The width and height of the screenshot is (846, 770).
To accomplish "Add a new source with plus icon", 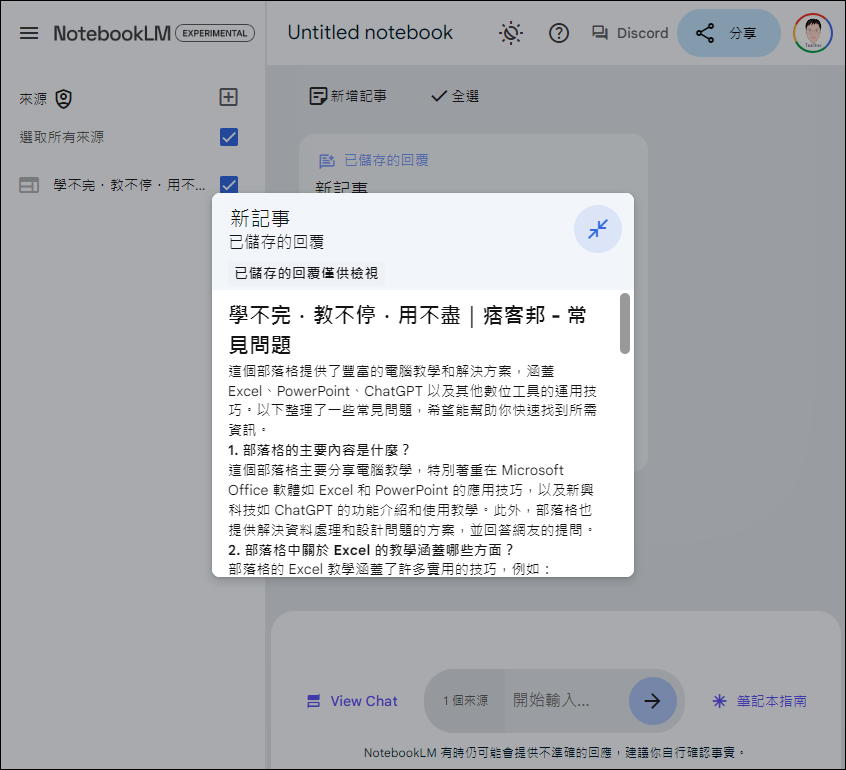I will click(x=229, y=97).
